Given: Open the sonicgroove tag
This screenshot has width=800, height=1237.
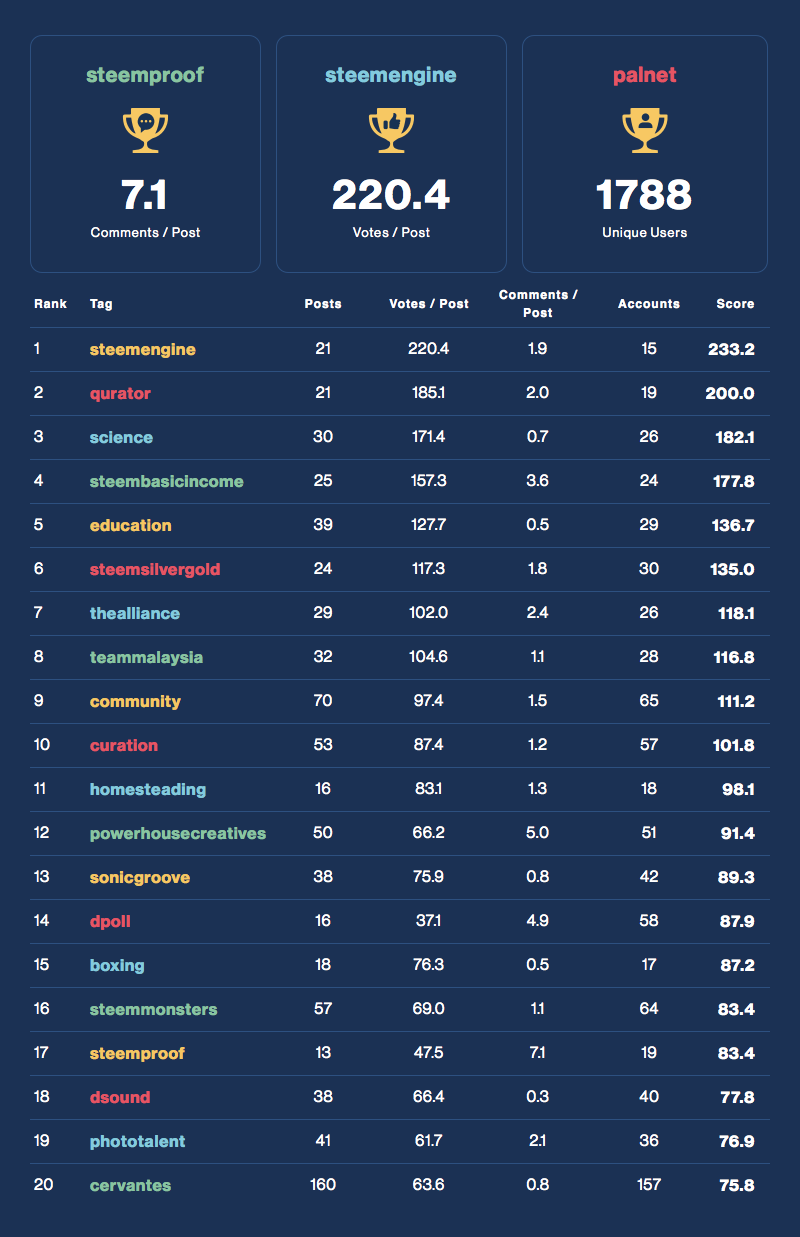Looking at the screenshot, I should pos(140,877).
